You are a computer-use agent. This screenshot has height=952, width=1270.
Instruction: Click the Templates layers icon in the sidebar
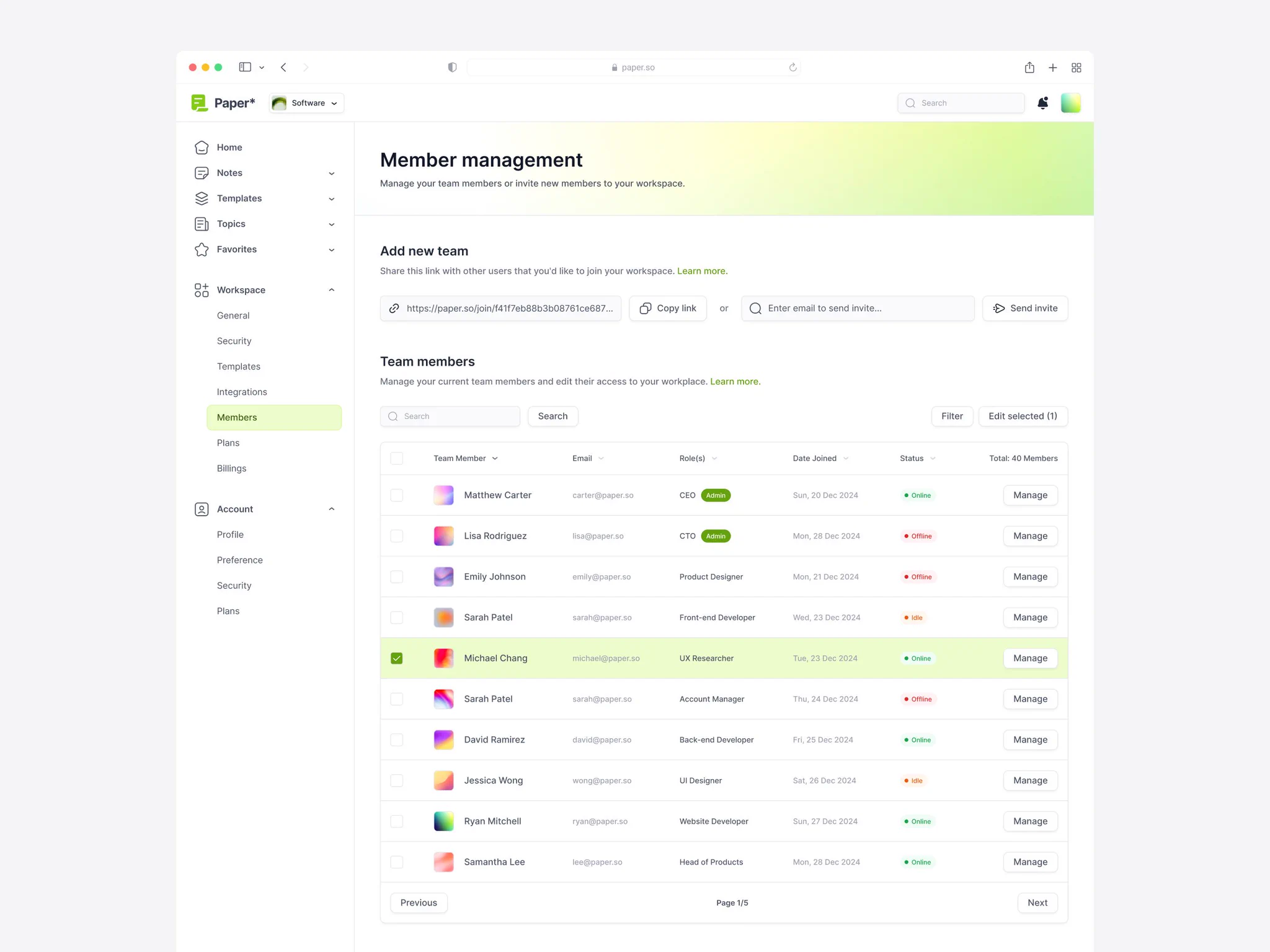202,198
